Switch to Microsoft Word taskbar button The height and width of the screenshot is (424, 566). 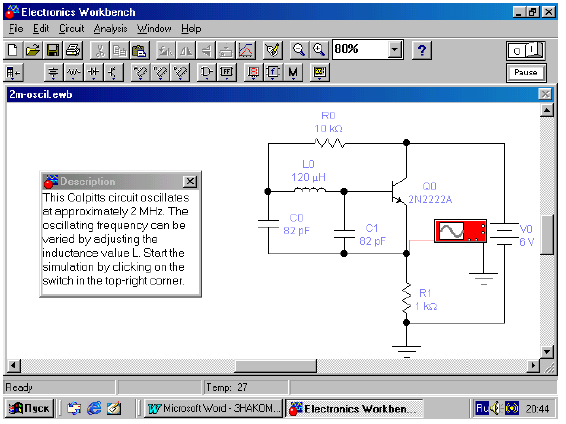click(213, 408)
